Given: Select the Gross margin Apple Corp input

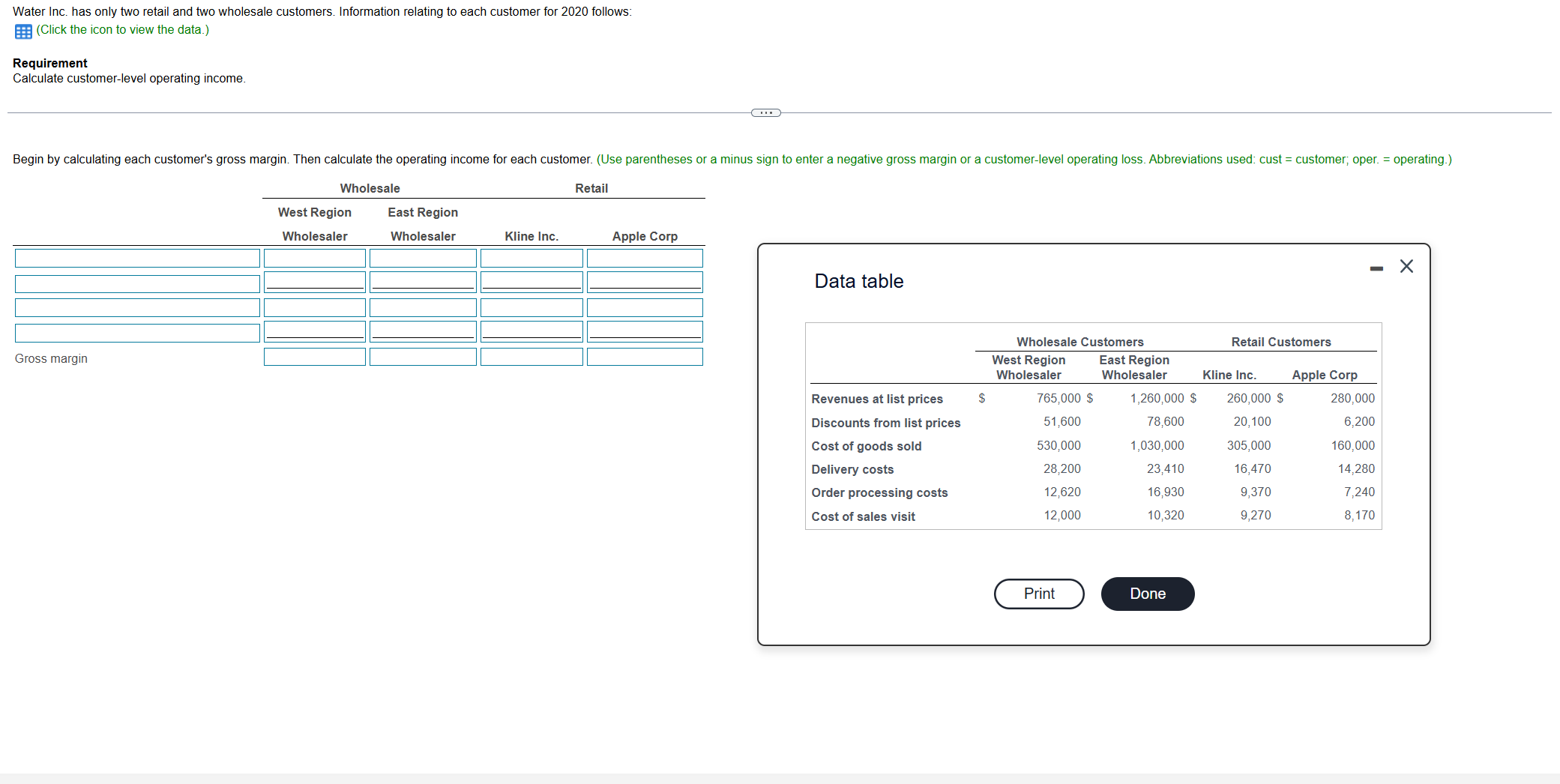Looking at the screenshot, I should click(644, 357).
